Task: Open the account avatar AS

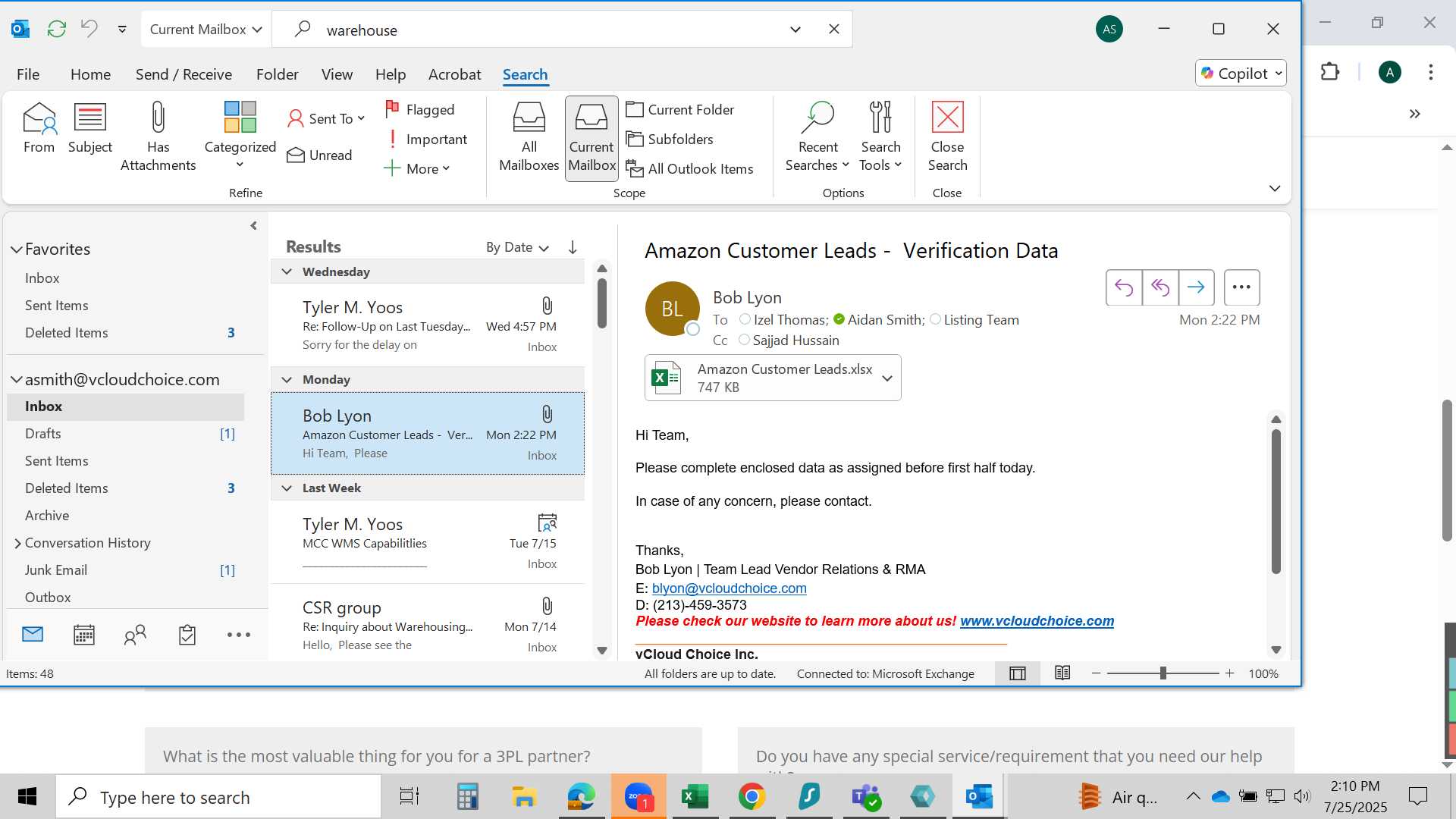Action: 1109,29
